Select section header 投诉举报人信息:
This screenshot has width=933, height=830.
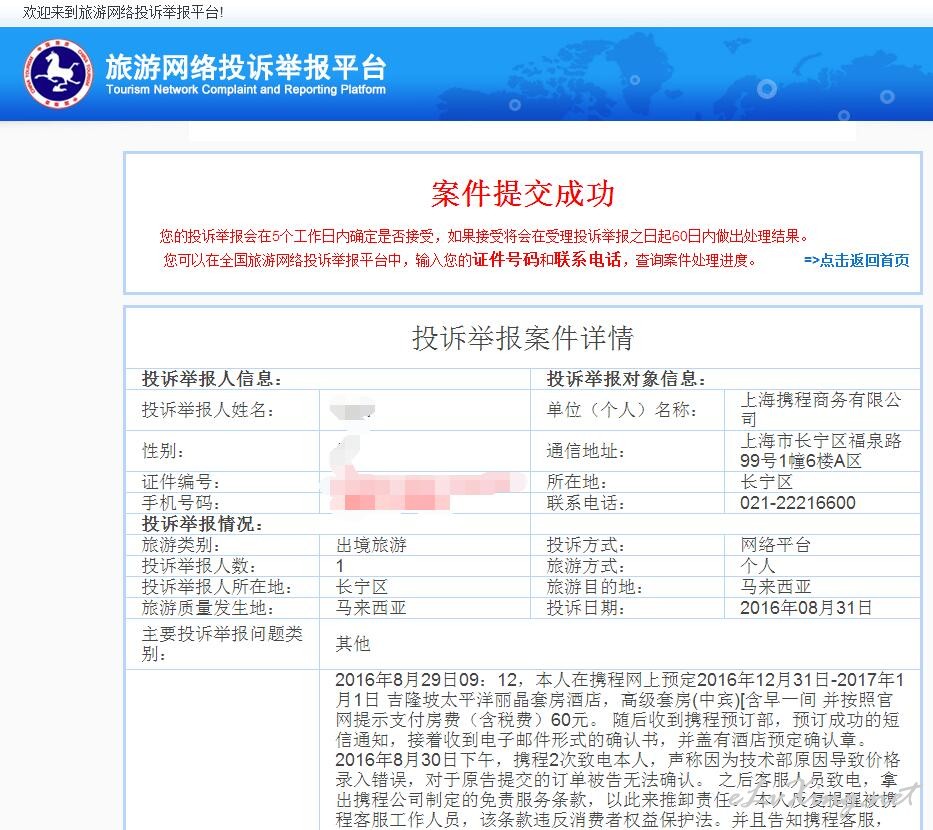[212, 379]
